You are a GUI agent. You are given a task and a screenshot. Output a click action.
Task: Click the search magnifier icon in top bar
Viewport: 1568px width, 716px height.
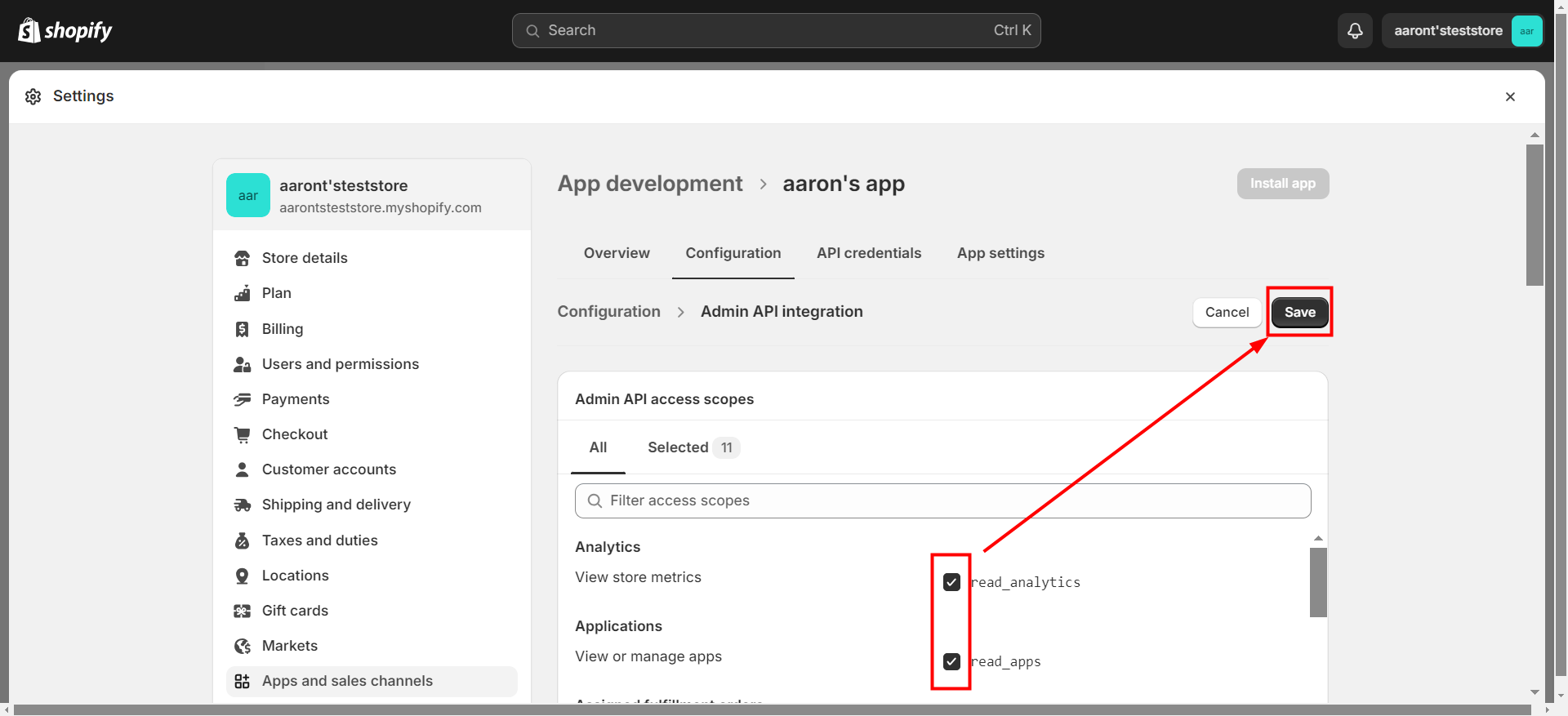point(532,31)
